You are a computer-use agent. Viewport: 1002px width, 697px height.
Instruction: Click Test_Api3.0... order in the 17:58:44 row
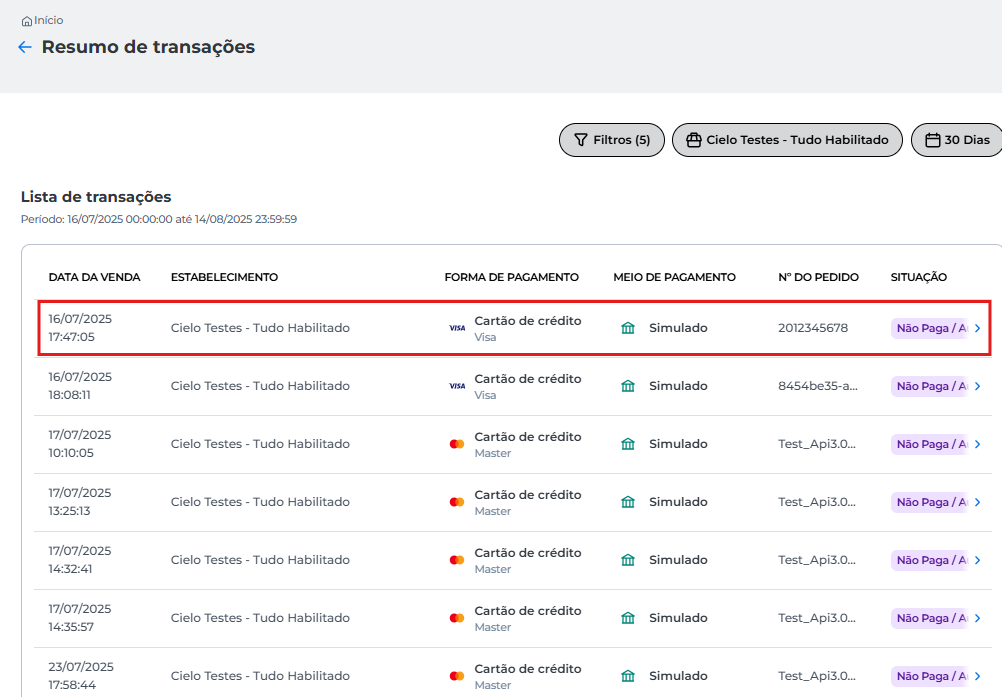(817, 676)
